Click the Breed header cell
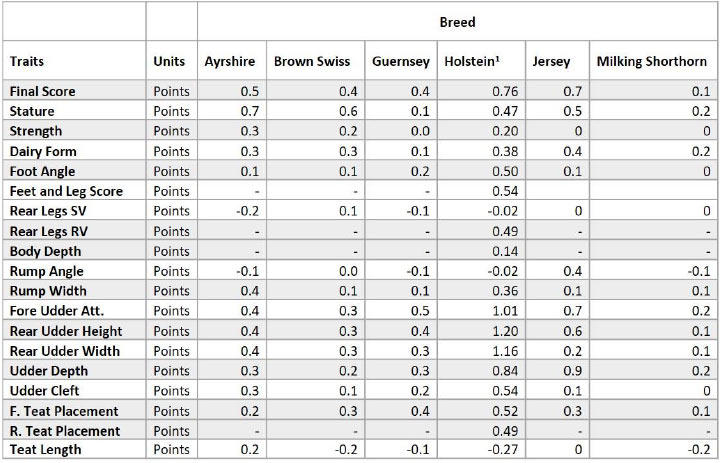Viewport: 720px width, 463px height. pos(457,22)
